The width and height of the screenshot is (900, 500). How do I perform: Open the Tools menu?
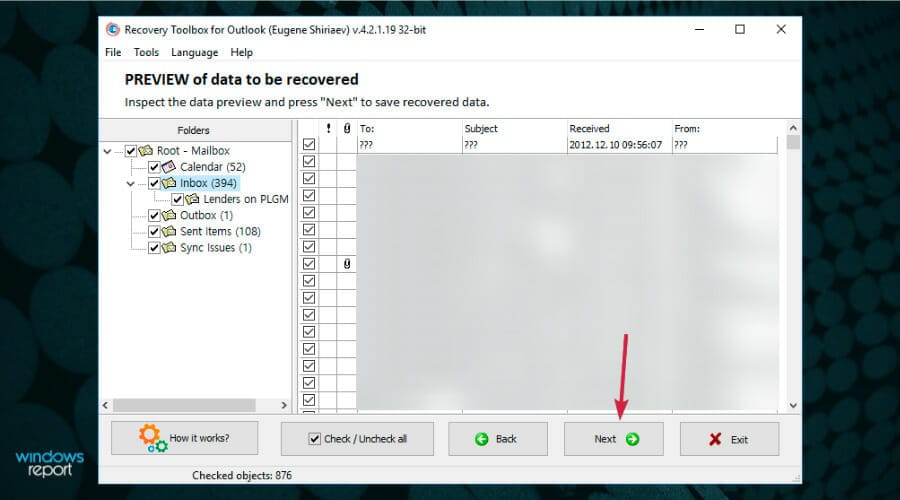click(x=146, y=52)
